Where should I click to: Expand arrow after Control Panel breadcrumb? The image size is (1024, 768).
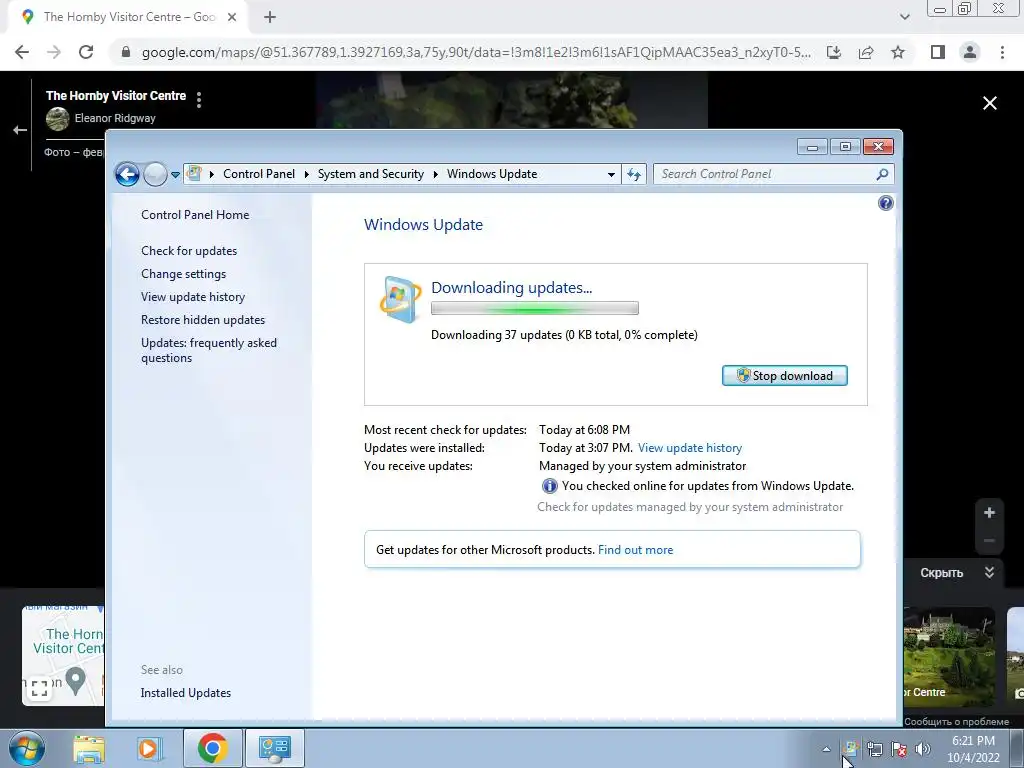tap(306, 174)
